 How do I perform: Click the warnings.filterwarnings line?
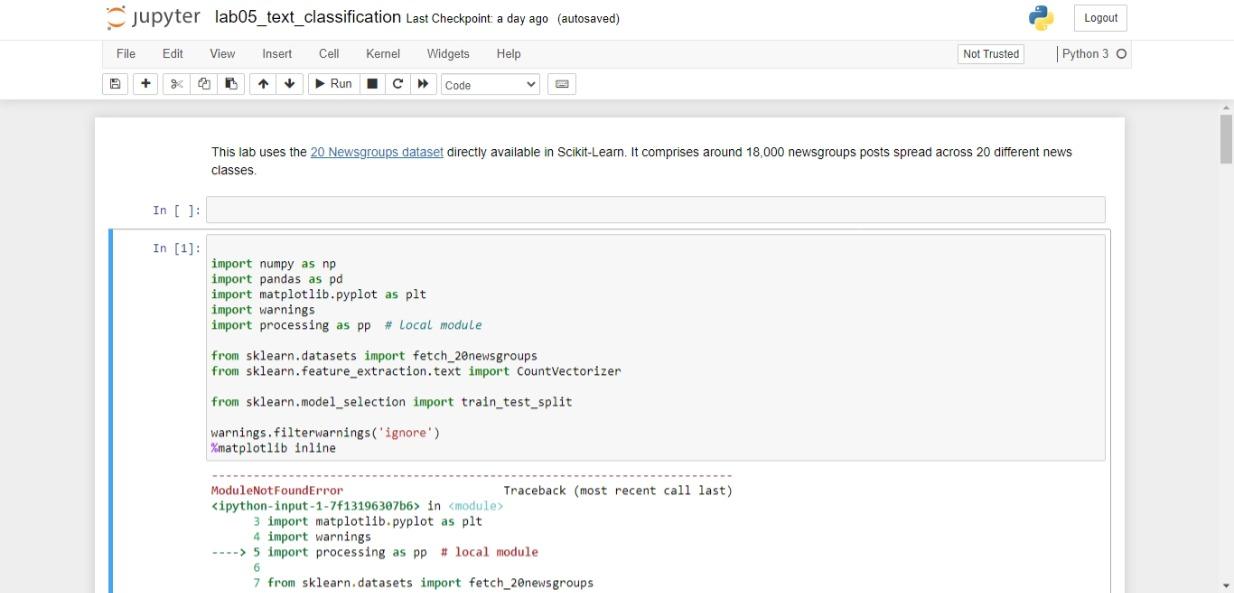click(x=326, y=433)
